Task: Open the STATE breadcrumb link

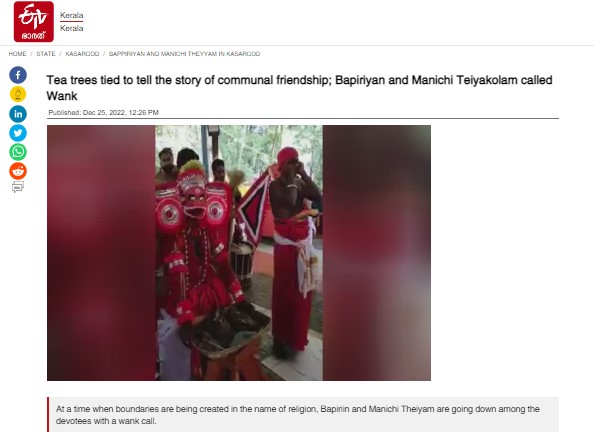Action: [46, 54]
